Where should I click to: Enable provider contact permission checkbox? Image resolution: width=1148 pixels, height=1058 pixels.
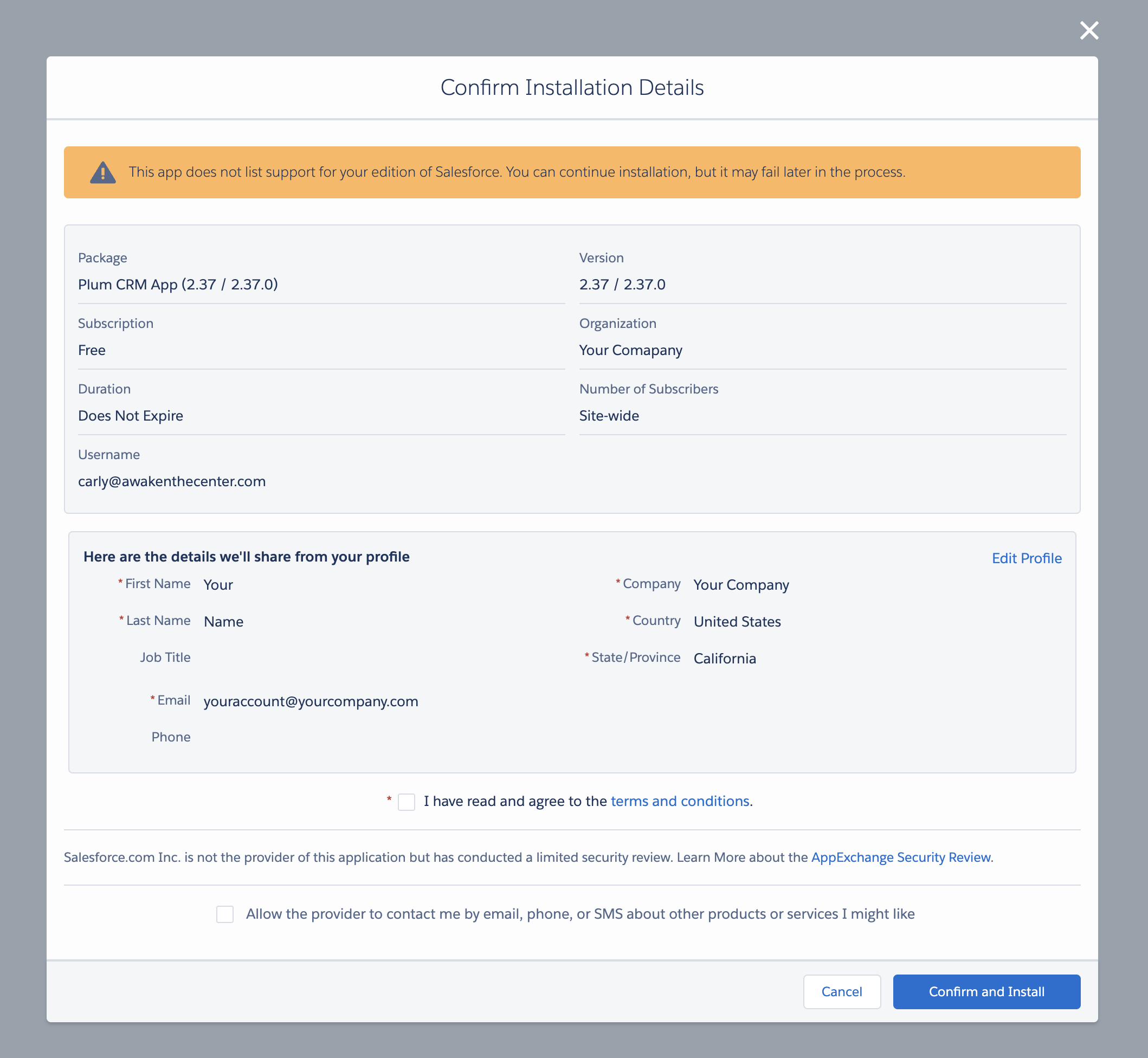coord(225,914)
